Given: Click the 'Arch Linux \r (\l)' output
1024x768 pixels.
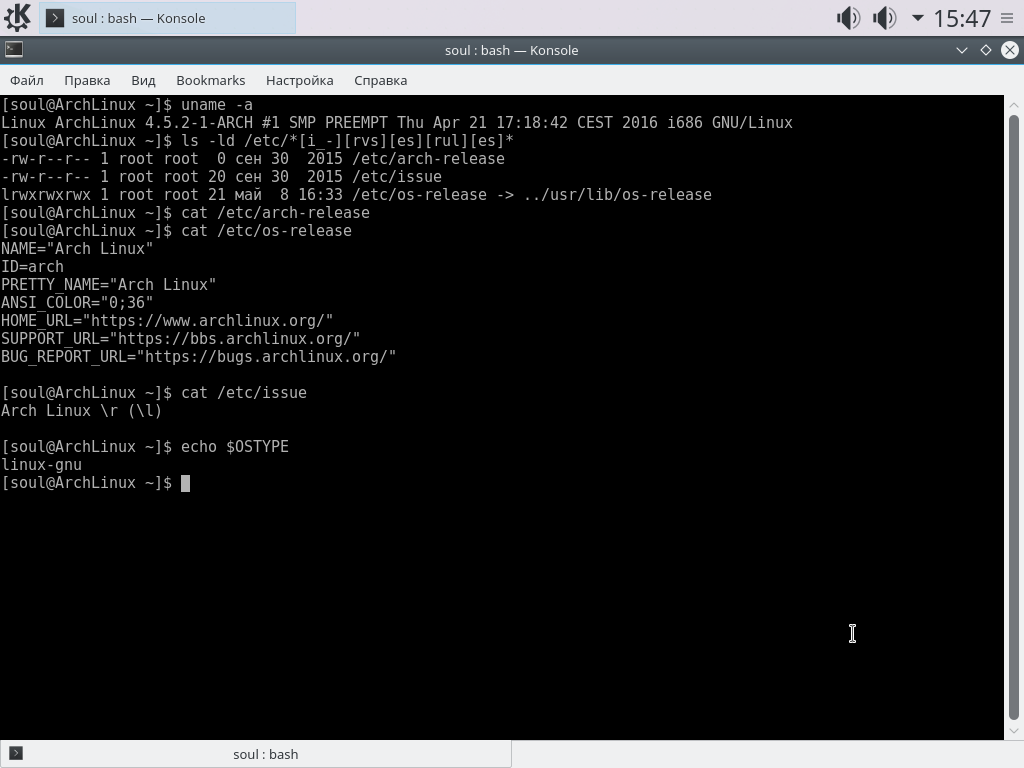Looking at the screenshot, I should click(x=82, y=411).
